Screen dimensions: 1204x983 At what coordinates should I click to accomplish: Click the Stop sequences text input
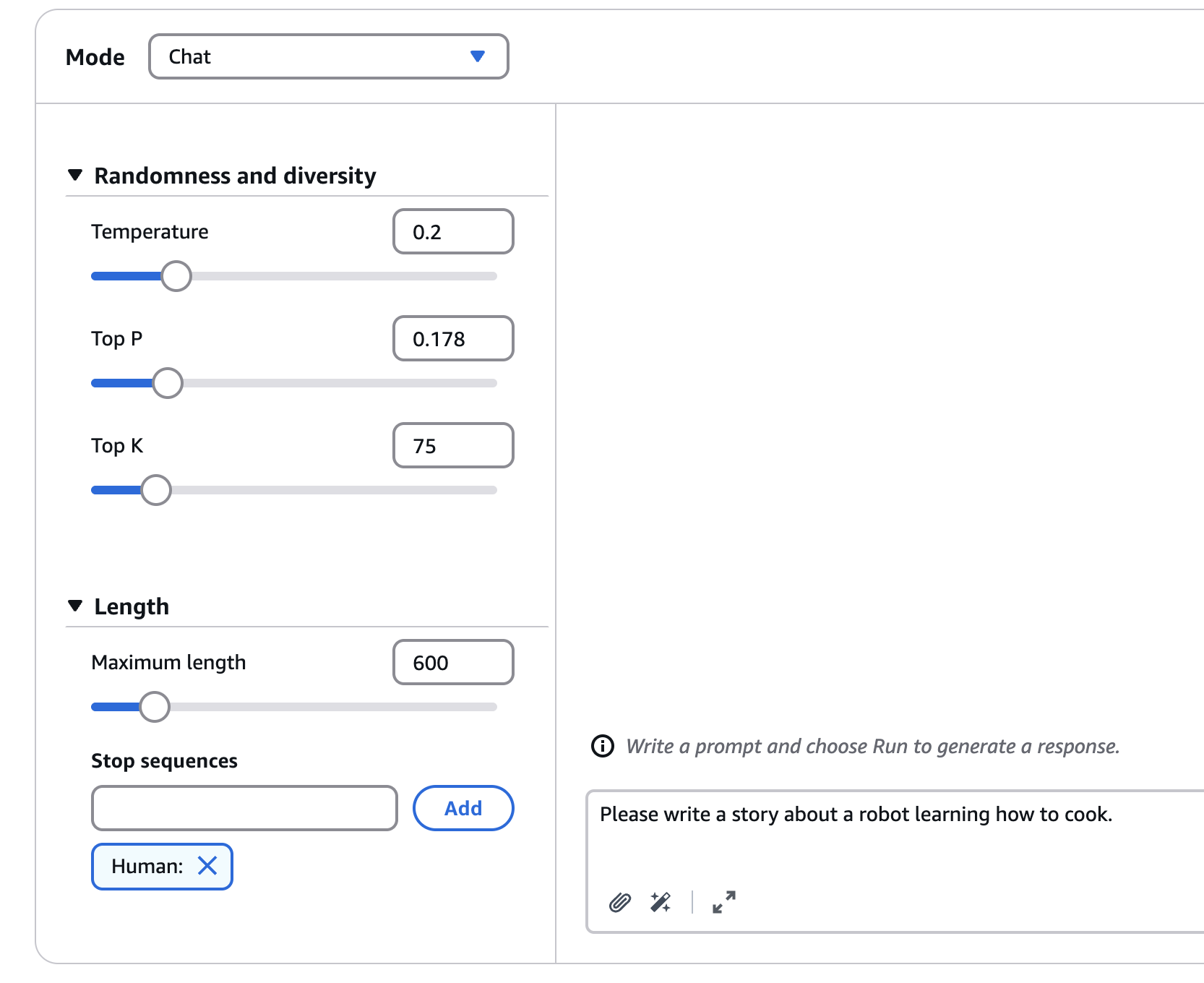(244, 808)
